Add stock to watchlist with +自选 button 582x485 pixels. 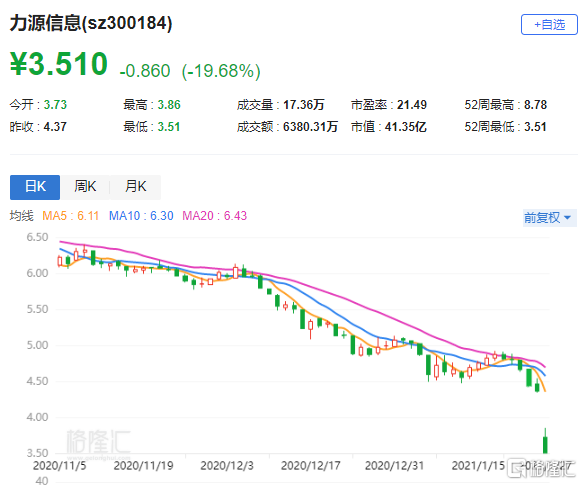549,24
